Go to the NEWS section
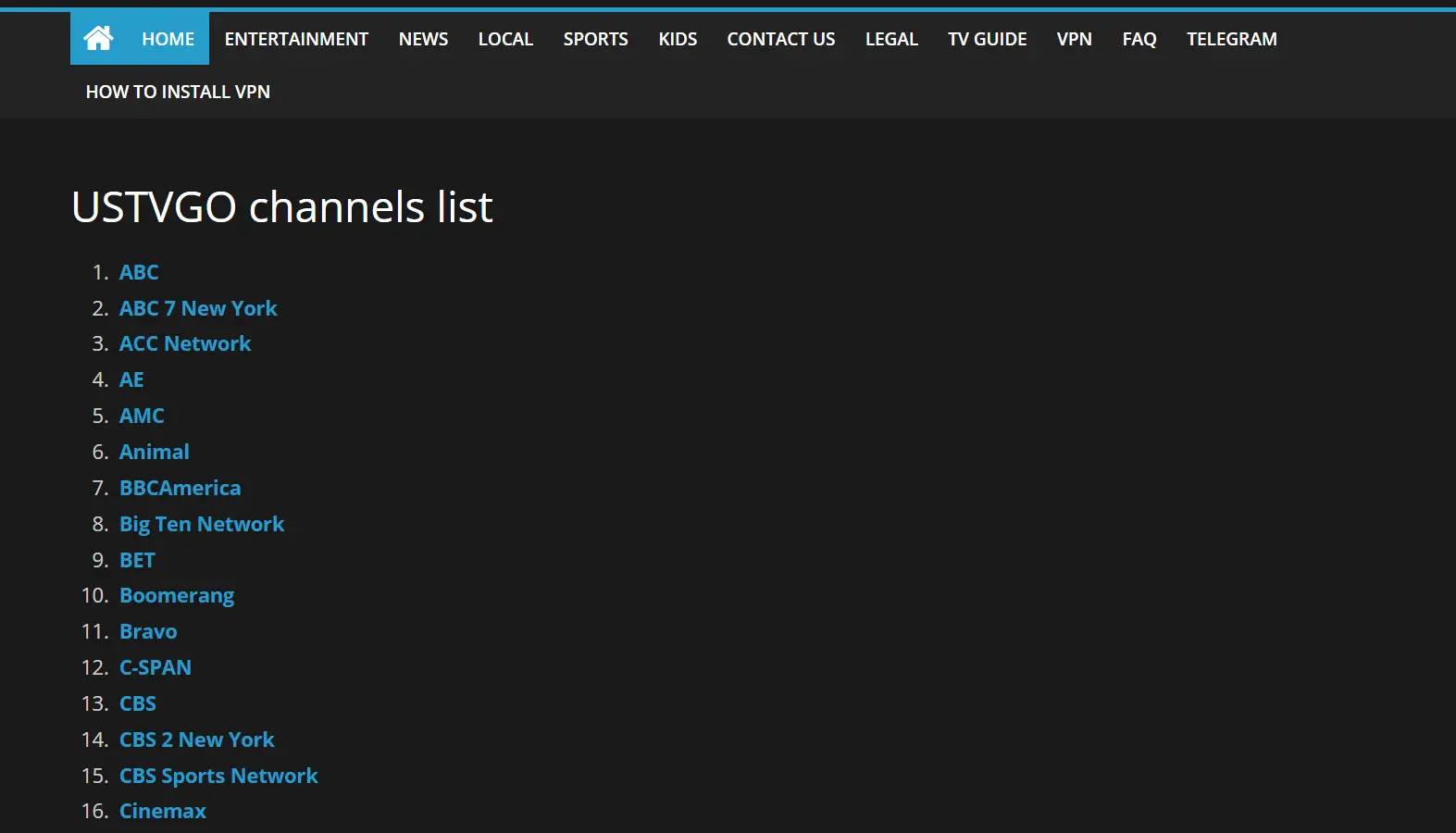 coord(423,39)
